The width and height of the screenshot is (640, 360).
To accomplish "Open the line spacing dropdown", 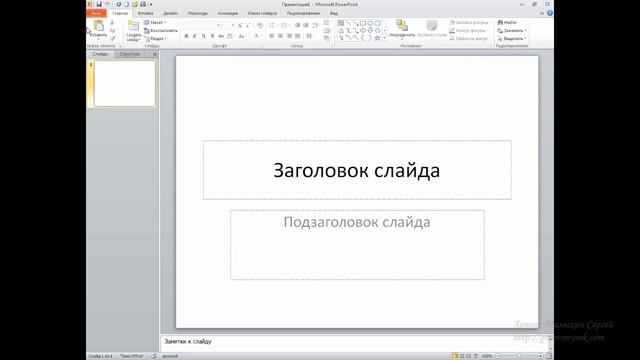I will (316, 25).
